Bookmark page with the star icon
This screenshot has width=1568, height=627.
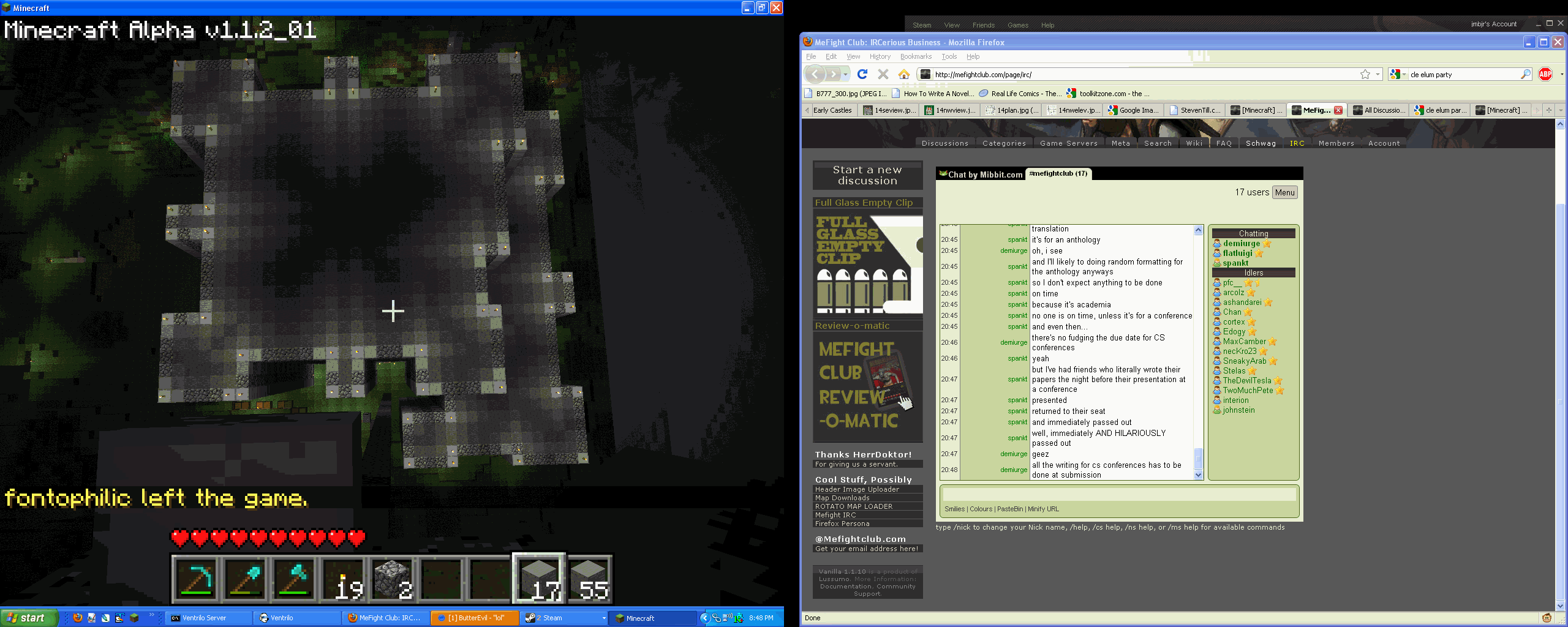(x=1365, y=74)
